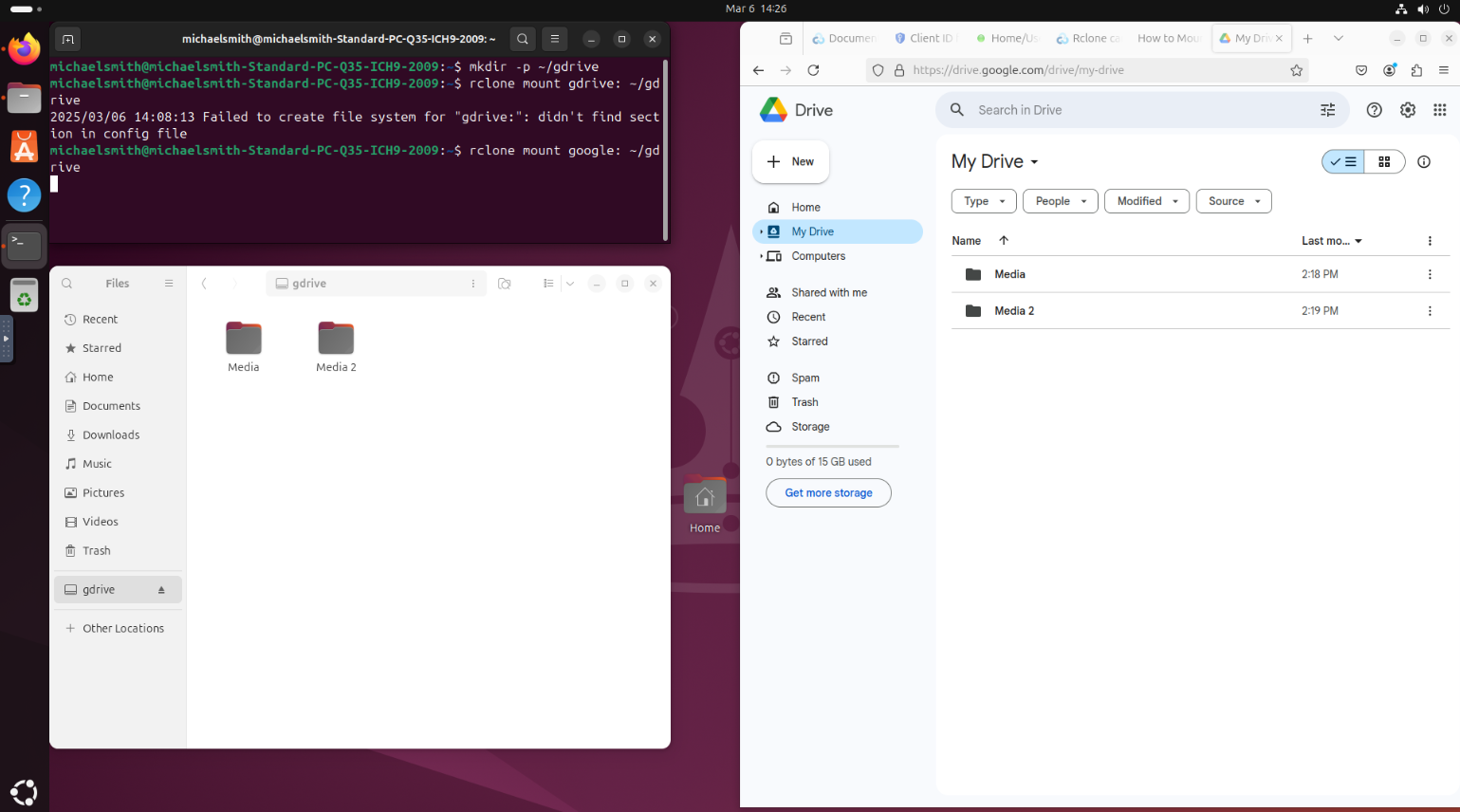Save to Pocket icon in Firefox toolbar
This screenshot has width=1460, height=812.
[x=1361, y=70]
